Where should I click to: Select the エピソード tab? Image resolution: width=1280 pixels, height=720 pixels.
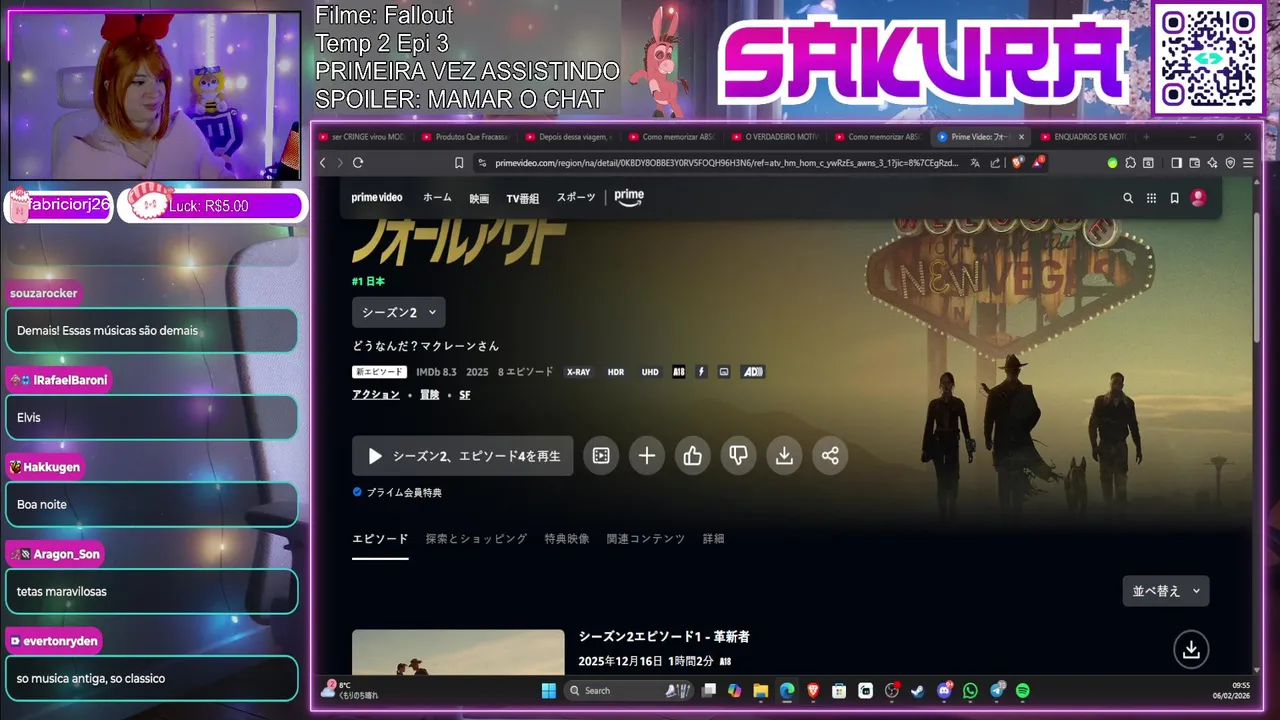[x=380, y=539]
